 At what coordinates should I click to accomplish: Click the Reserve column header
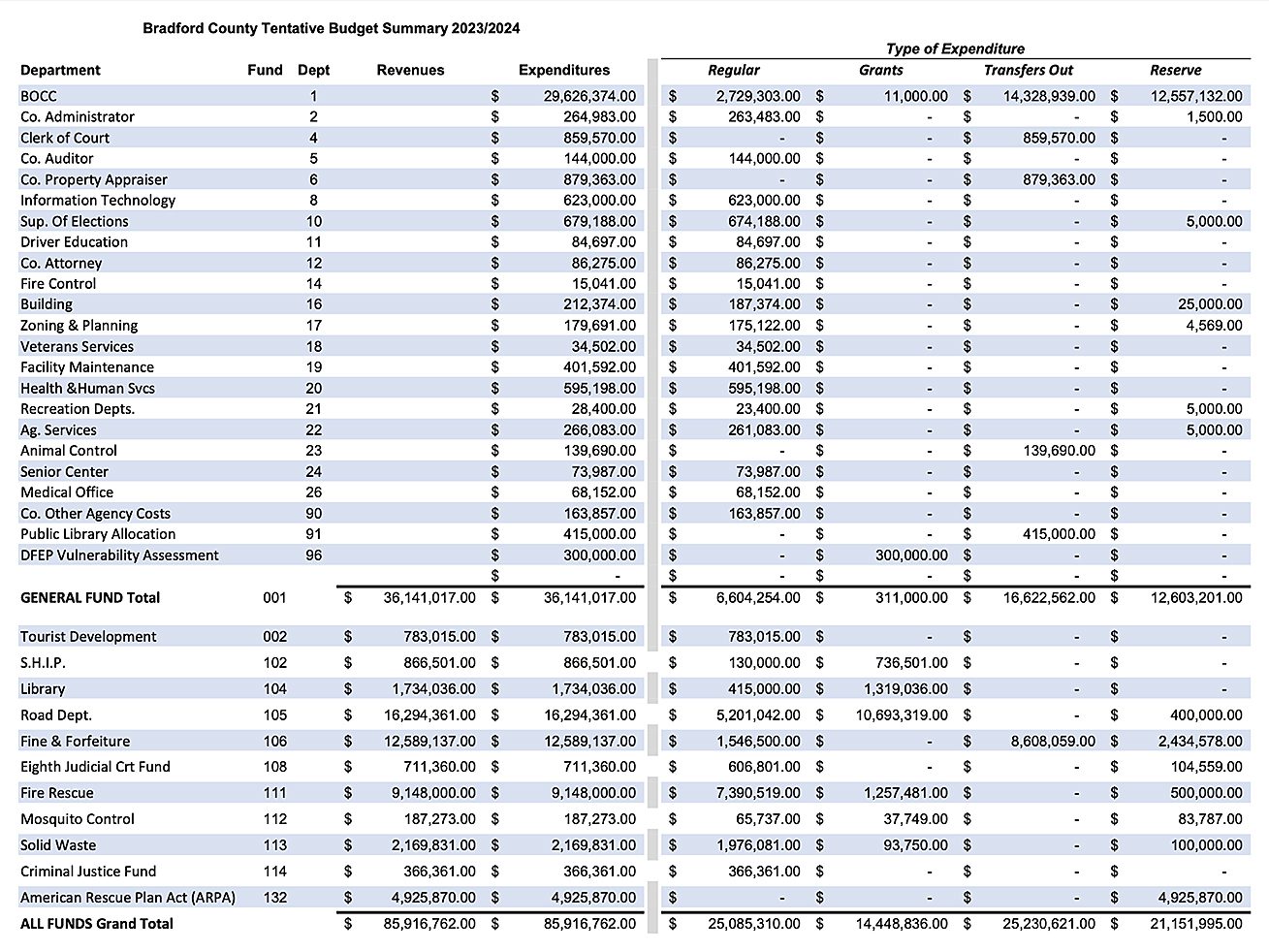[1175, 70]
